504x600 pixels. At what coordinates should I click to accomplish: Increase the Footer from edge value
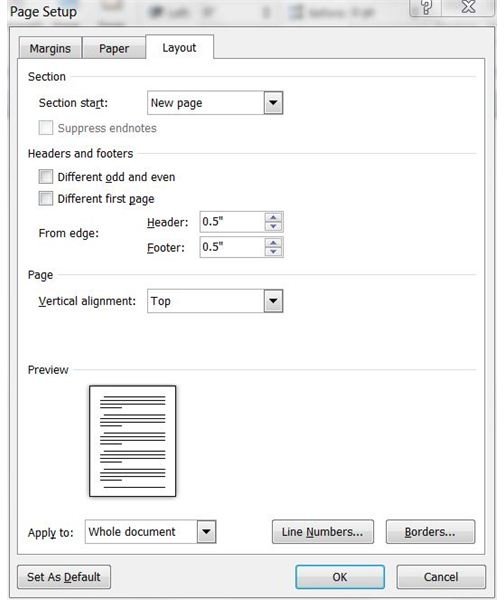[273, 242]
